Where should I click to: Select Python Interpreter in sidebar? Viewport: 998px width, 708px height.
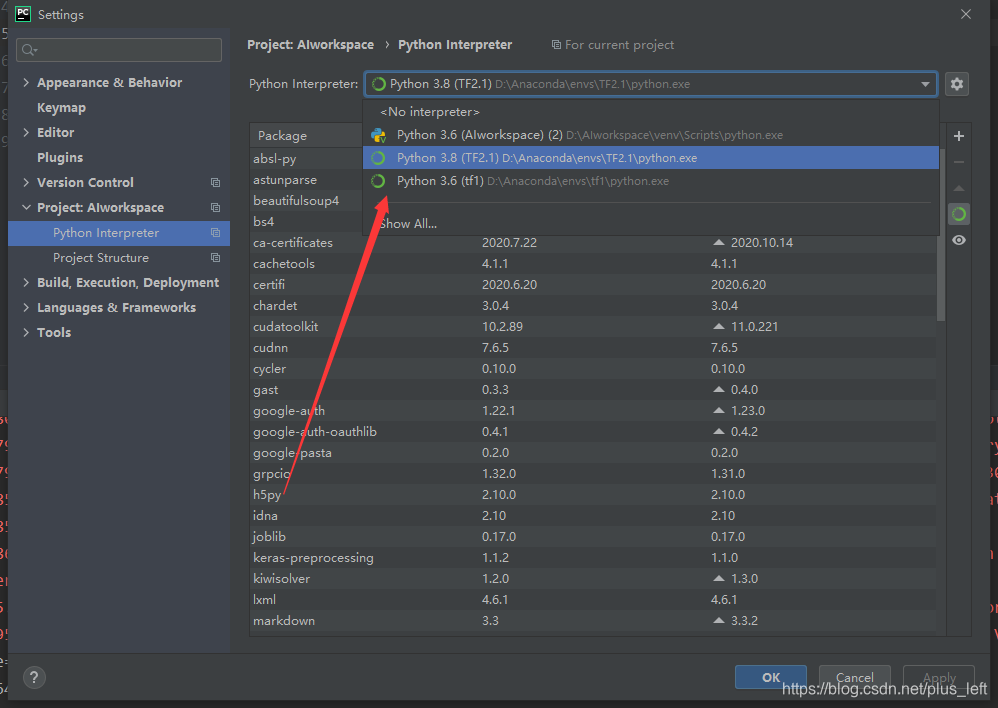click(119, 233)
